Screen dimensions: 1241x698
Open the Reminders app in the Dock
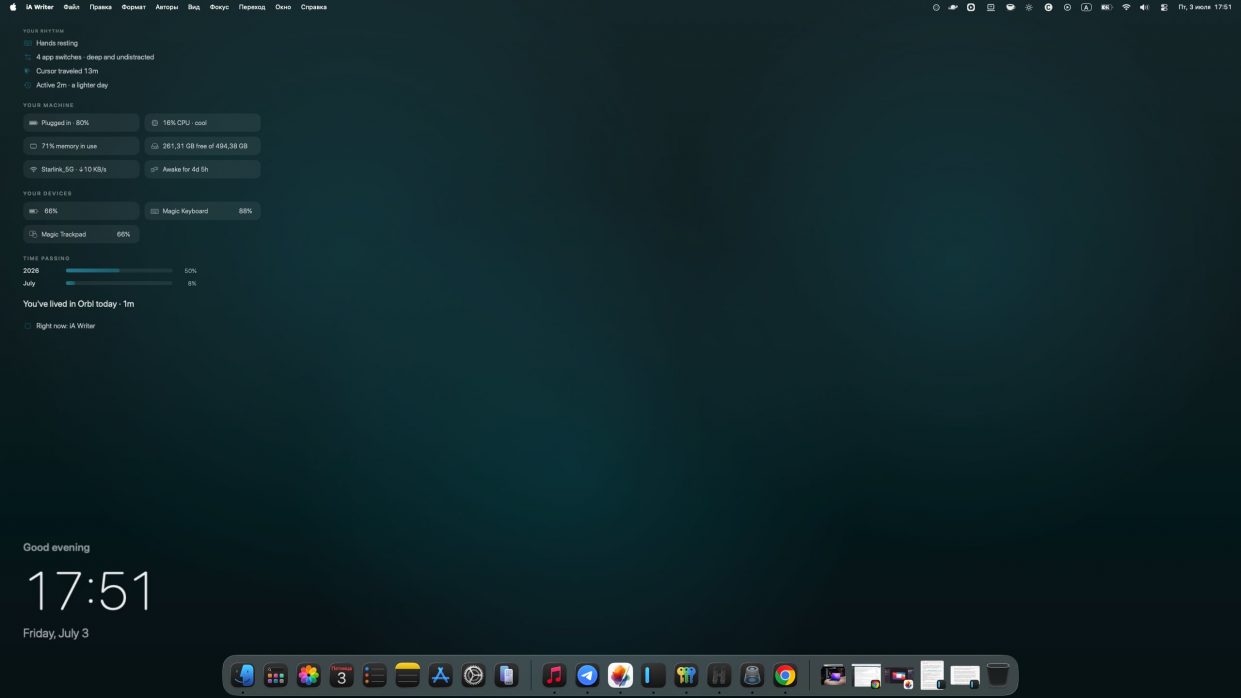375,676
